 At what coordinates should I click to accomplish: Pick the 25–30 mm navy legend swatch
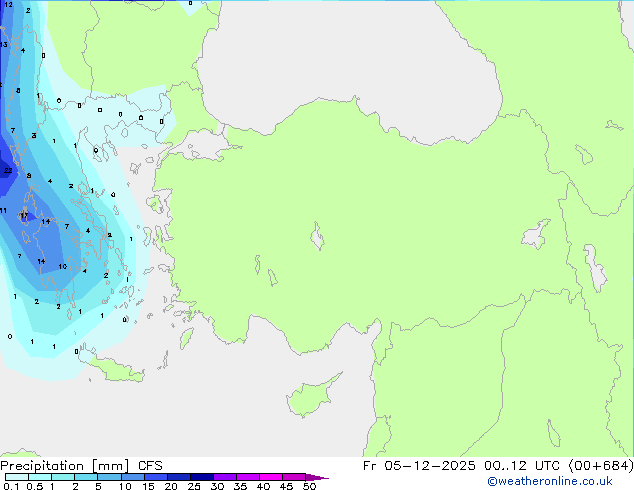point(201,477)
